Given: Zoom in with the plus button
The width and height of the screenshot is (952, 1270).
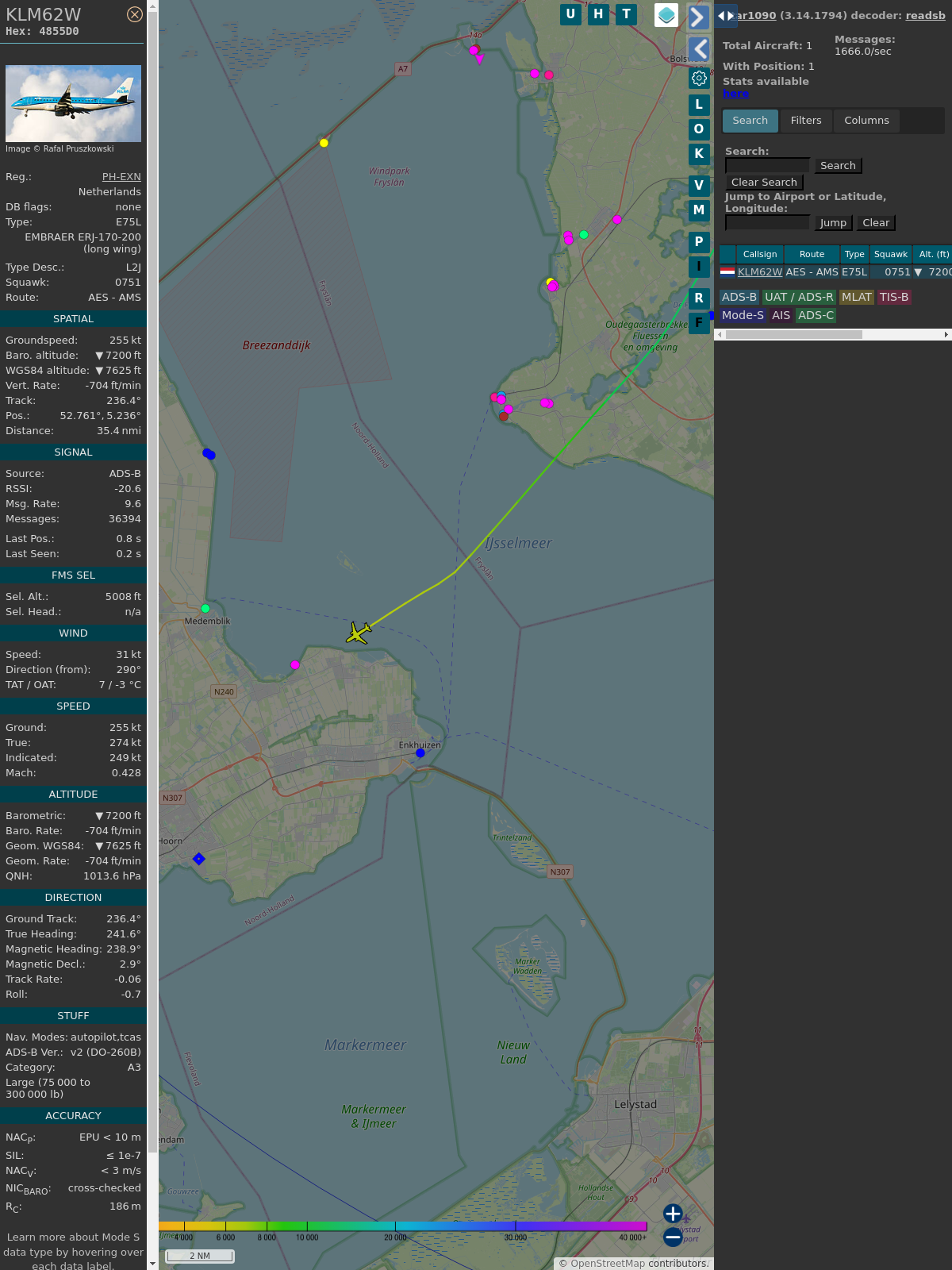Looking at the screenshot, I should (673, 1214).
